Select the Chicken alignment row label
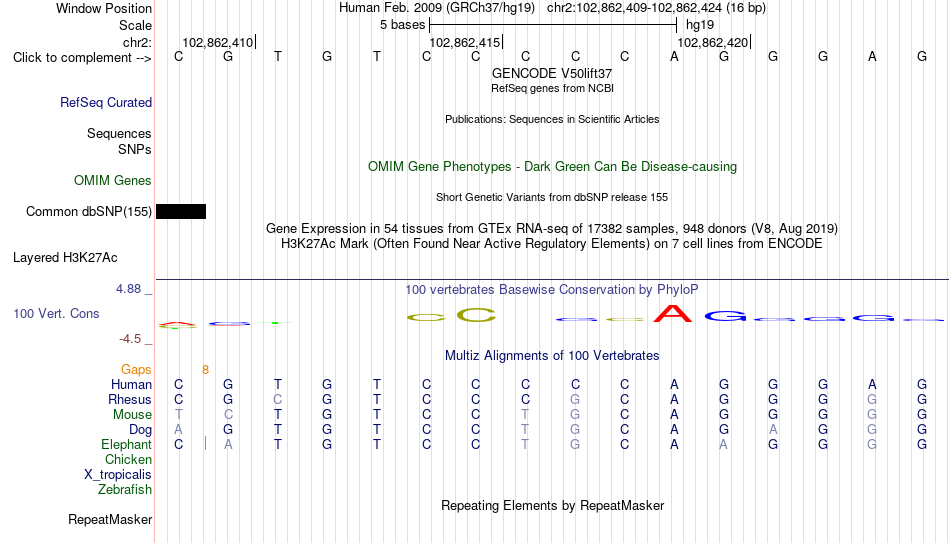 (x=128, y=459)
